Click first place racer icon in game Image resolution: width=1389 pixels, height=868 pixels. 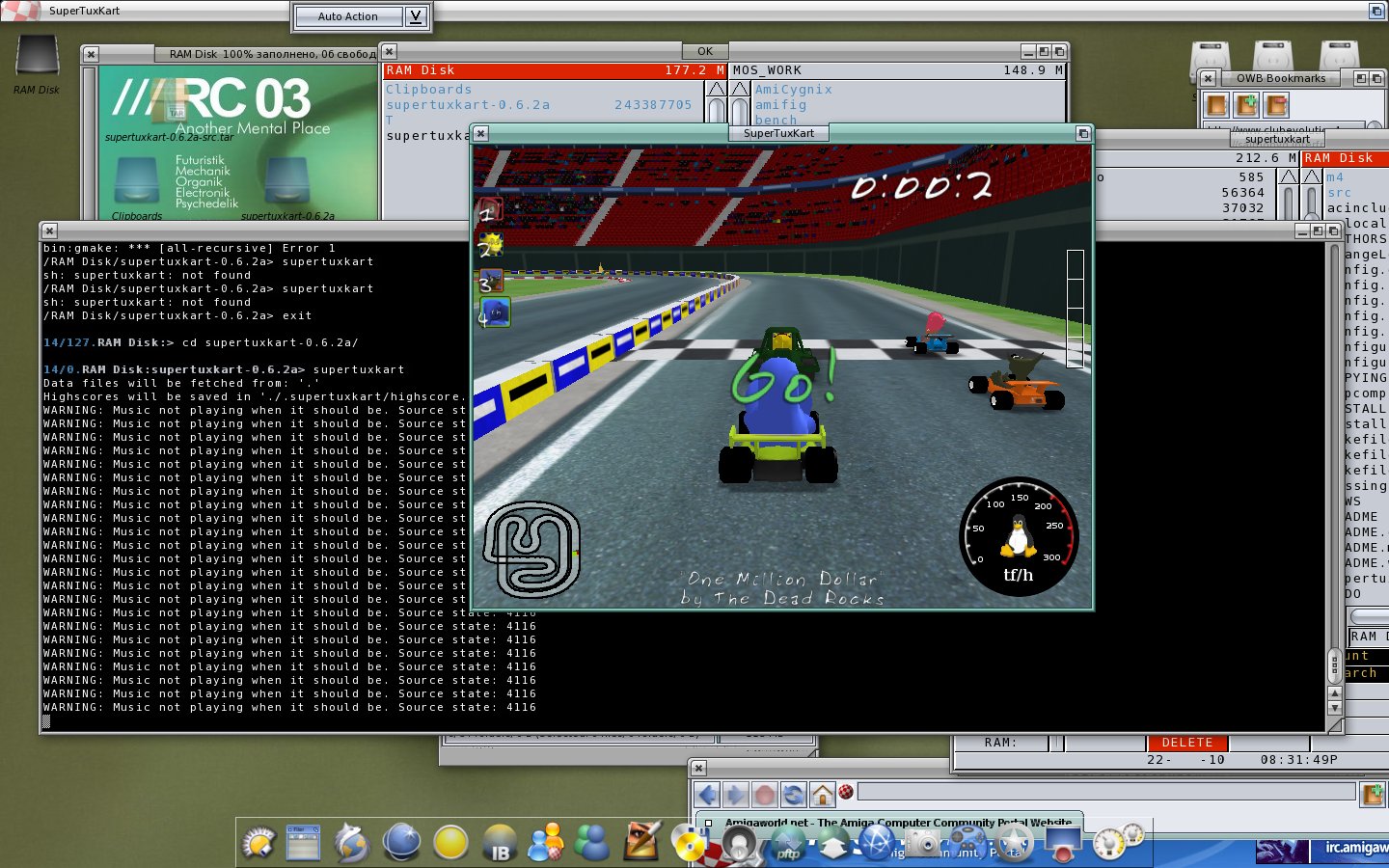coord(490,210)
